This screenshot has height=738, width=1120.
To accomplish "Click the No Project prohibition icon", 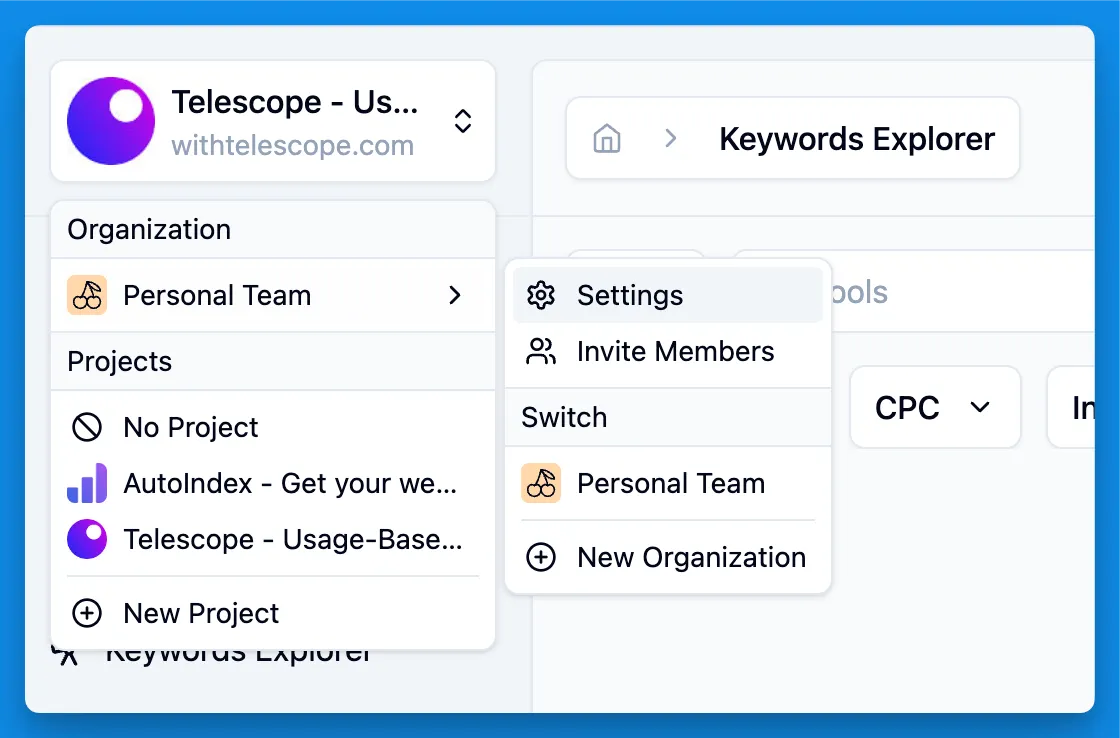I will pyautogui.click(x=87, y=427).
